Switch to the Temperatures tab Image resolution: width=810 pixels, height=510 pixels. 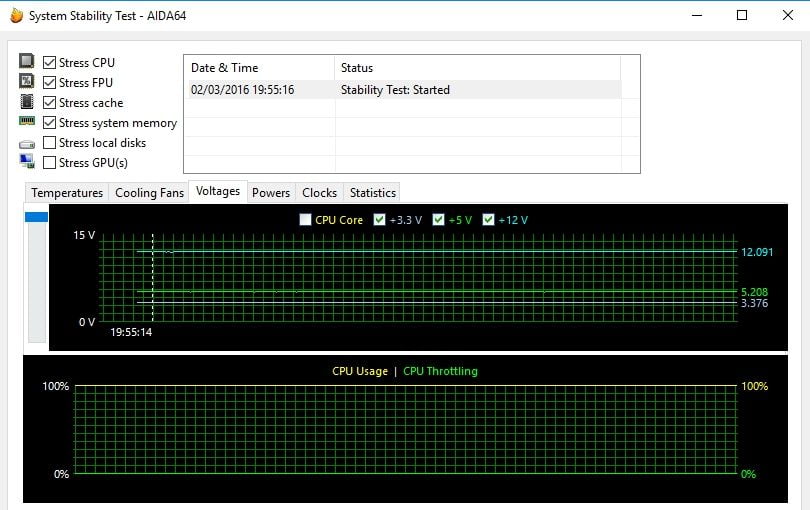67,193
